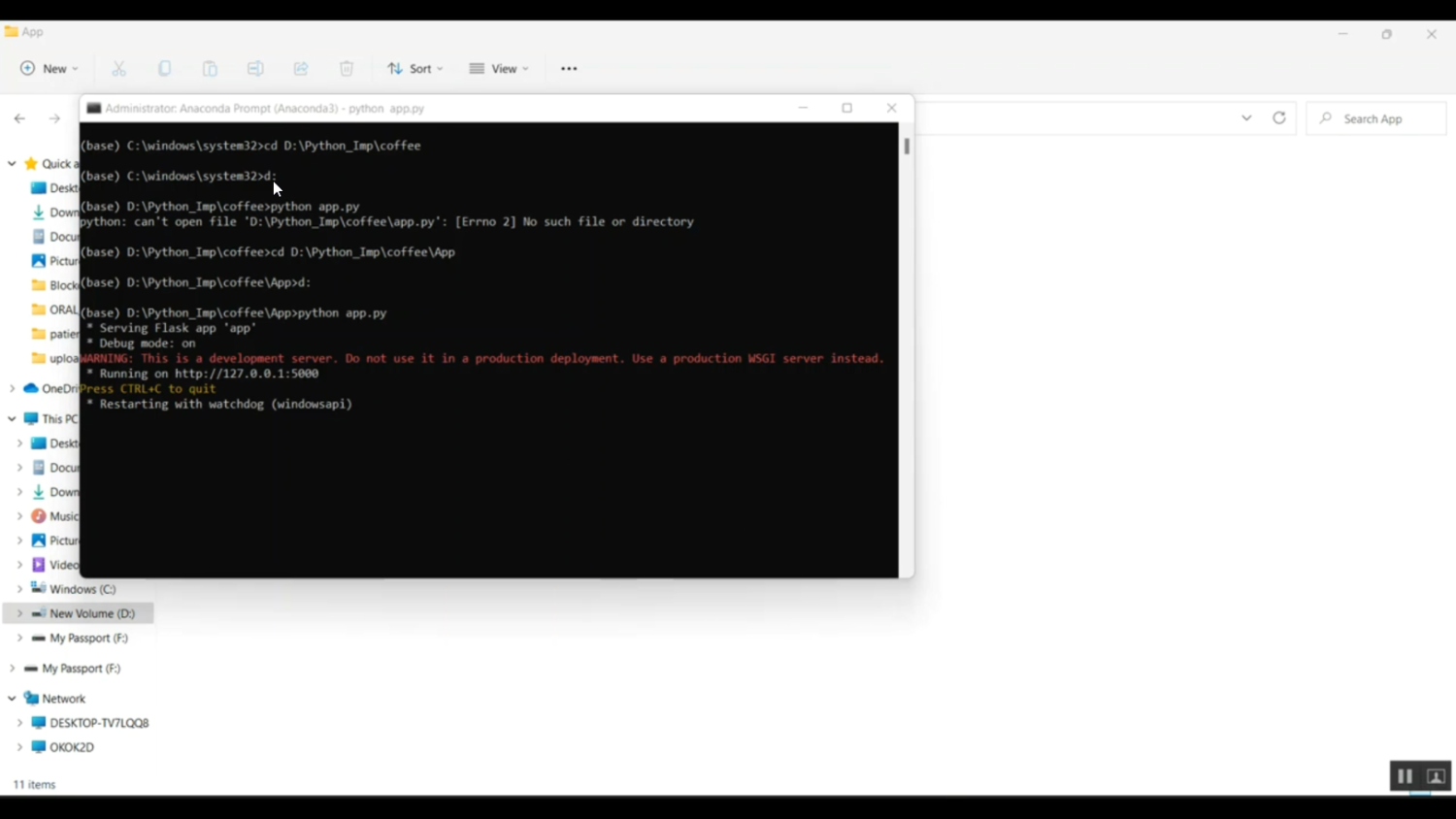1456x819 pixels.
Task: Go back using File Explorer's back arrow
Action: click(x=19, y=118)
